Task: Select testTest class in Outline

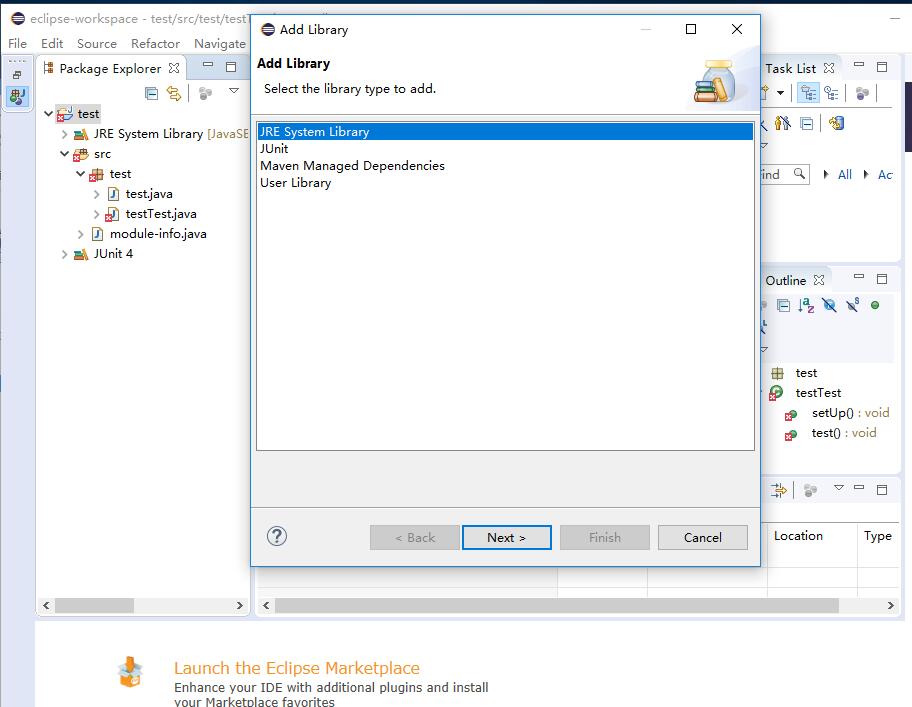Action: 818,393
